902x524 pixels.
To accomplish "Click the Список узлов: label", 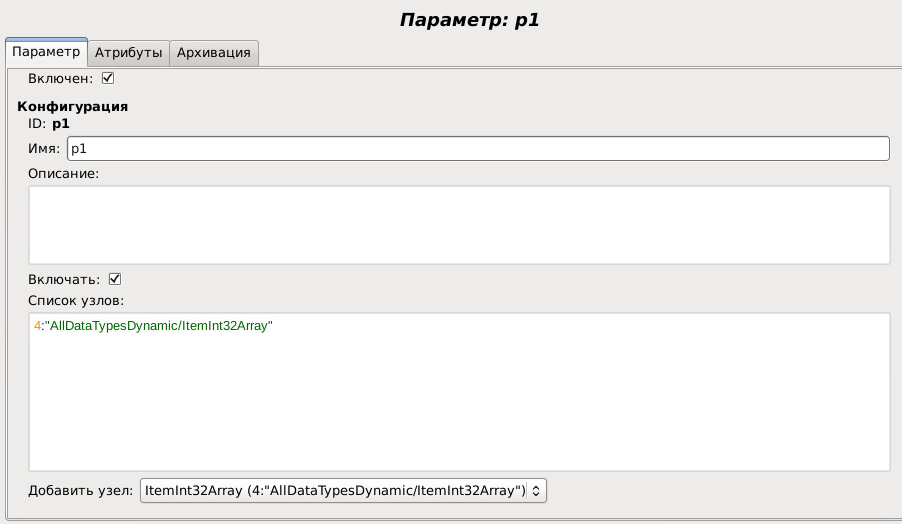I will pos(75,300).
